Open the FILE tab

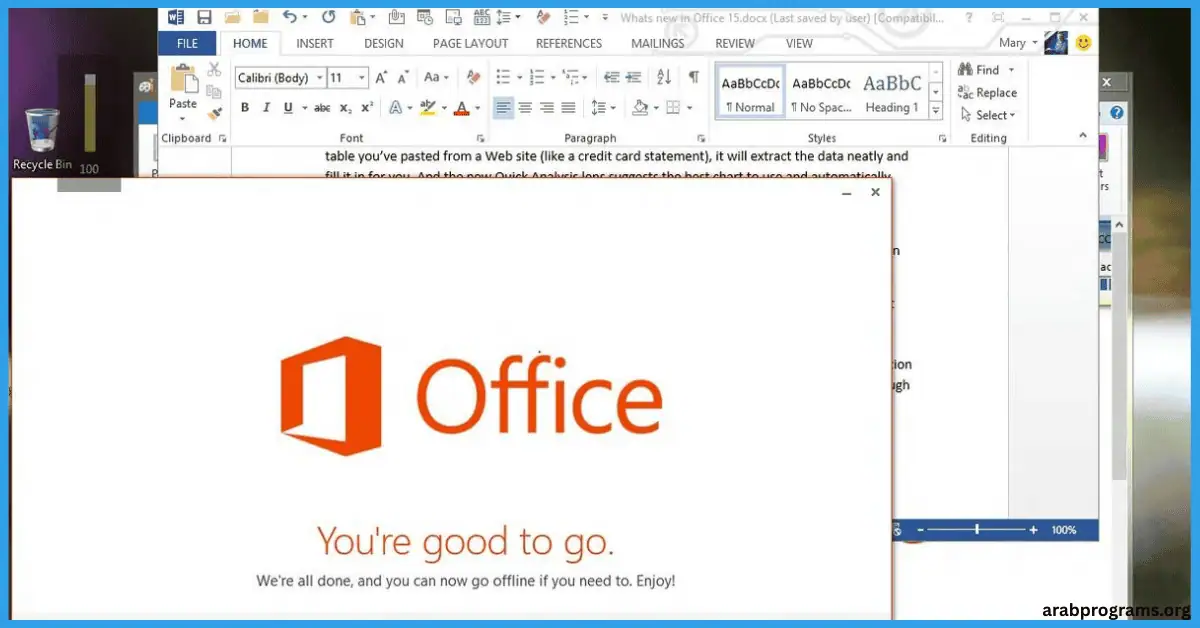tap(187, 43)
